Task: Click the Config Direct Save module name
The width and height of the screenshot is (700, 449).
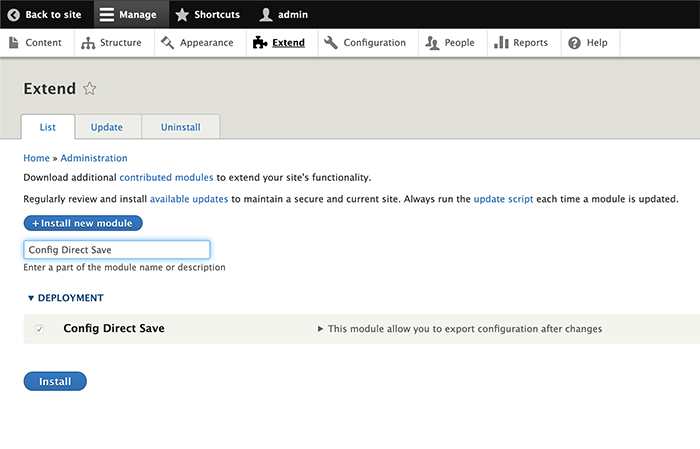Action: click(x=114, y=328)
